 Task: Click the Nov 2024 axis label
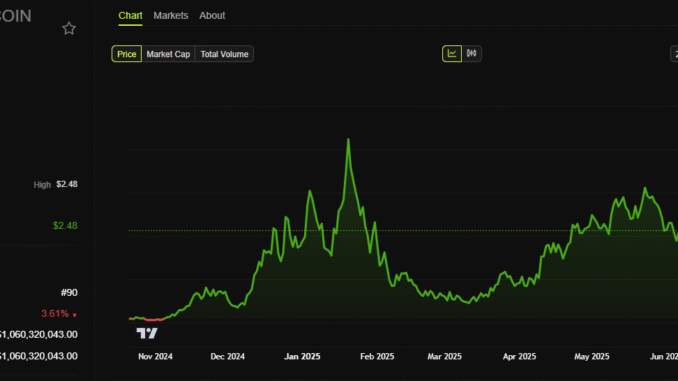click(155, 356)
